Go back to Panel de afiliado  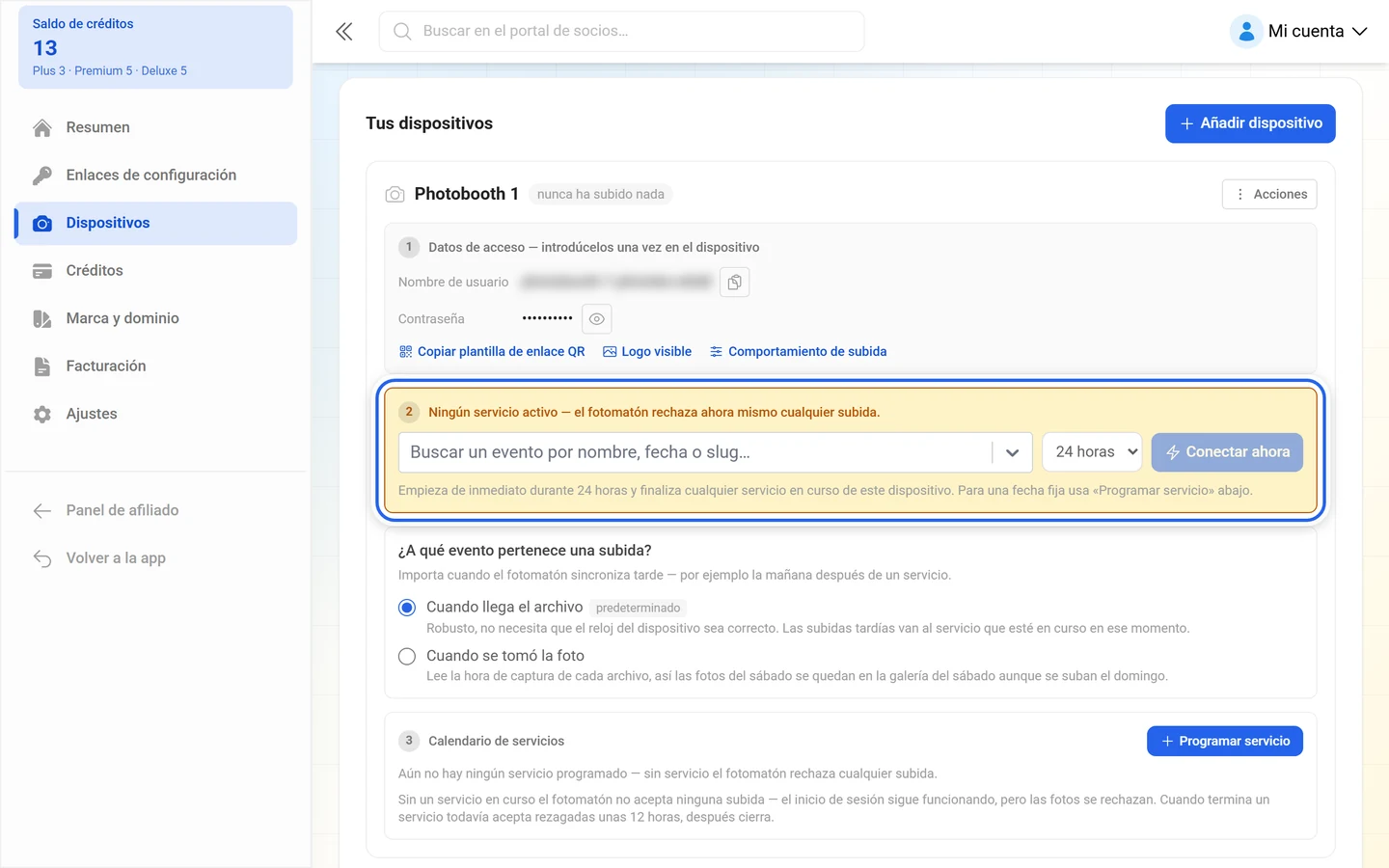point(155,510)
